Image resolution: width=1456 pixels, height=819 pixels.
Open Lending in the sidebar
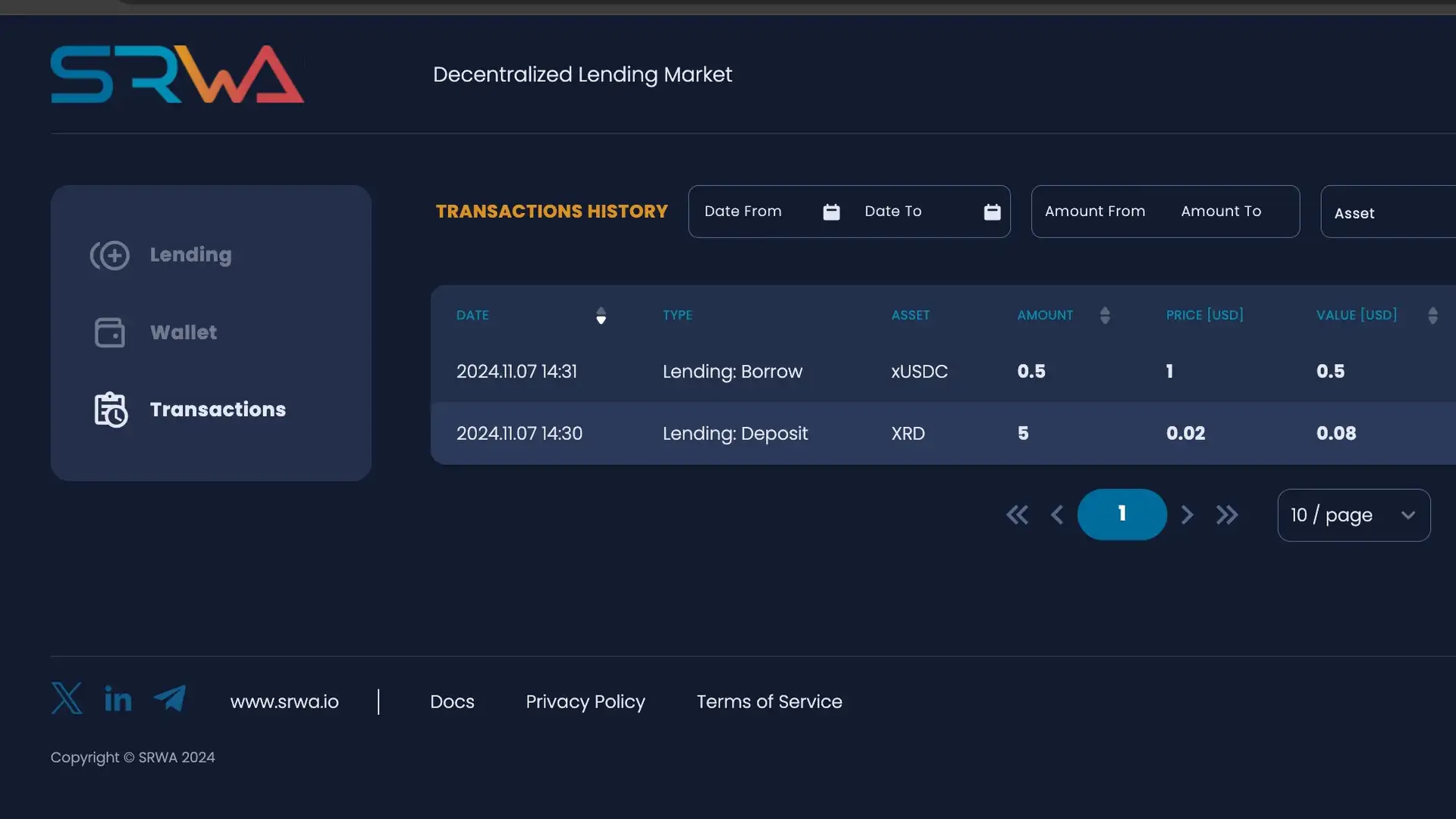[190, 255]
